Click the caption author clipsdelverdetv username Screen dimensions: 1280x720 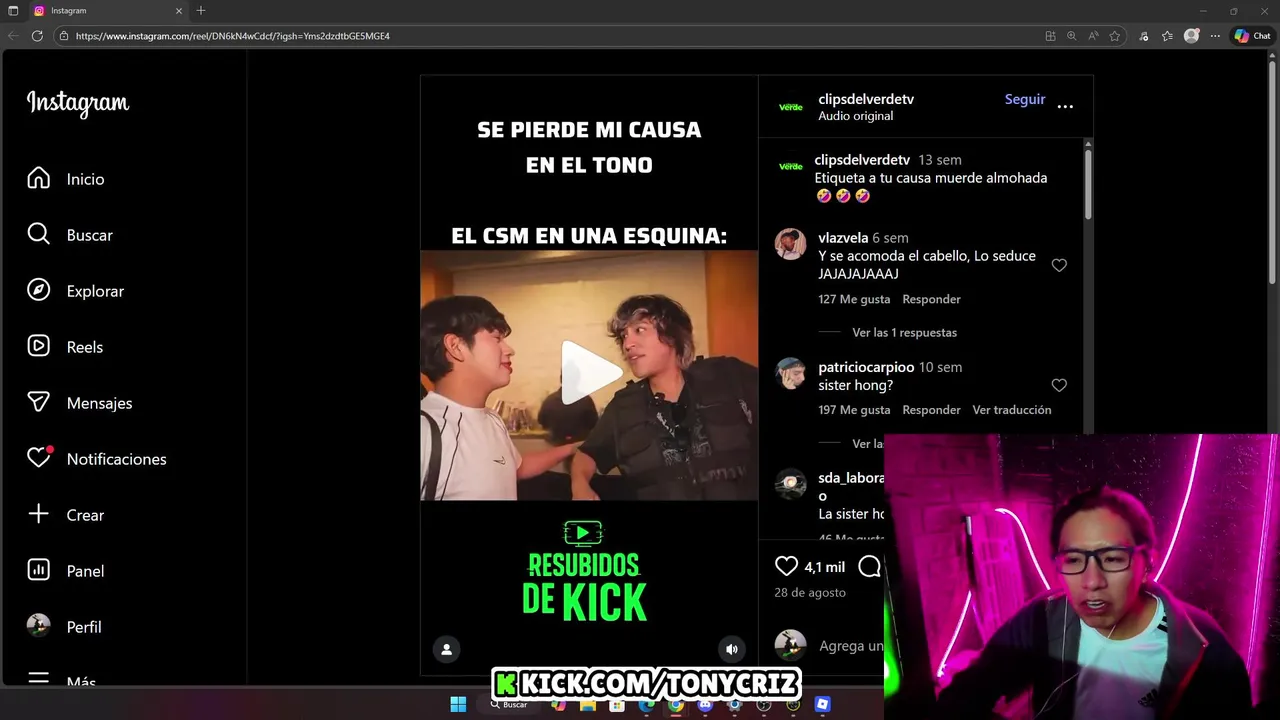862,160
